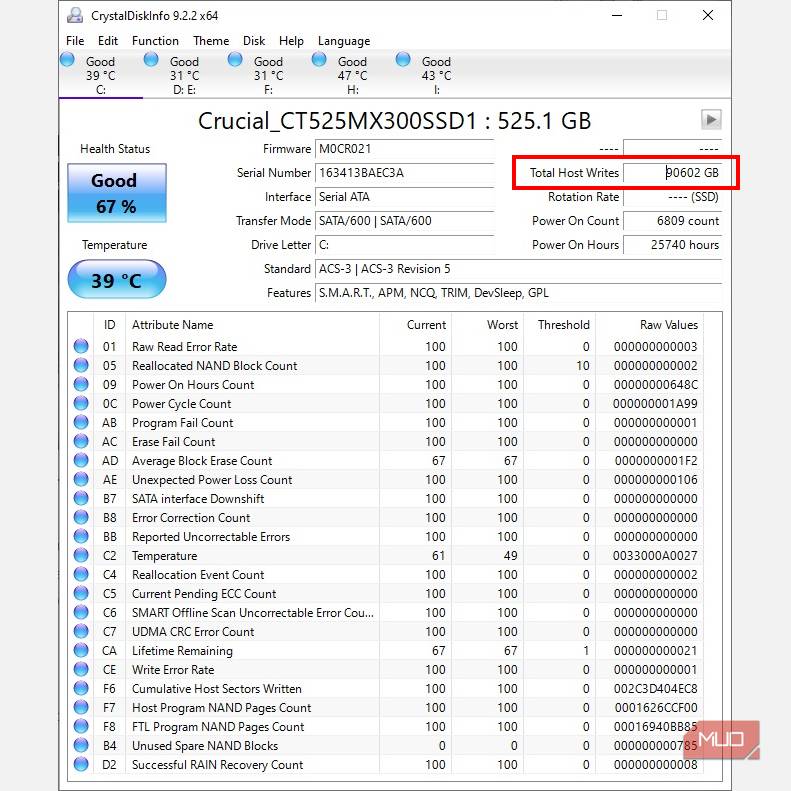Click status icon for Erase Fail Count

(81, 441)
